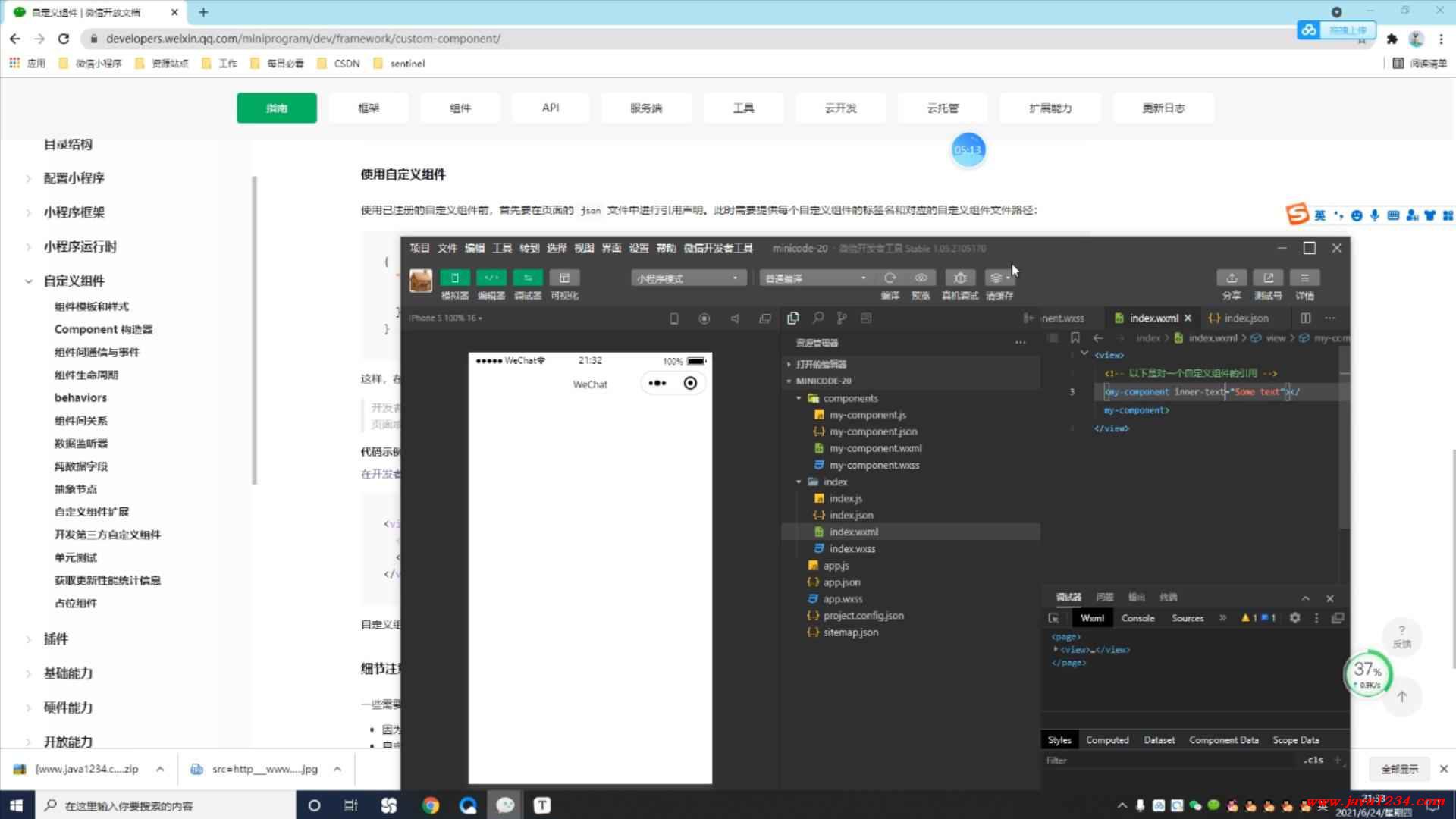Open the 文件 menu in DevTools
The width and height of the screenshot is (1456, 819).
(x=447, y=248)
